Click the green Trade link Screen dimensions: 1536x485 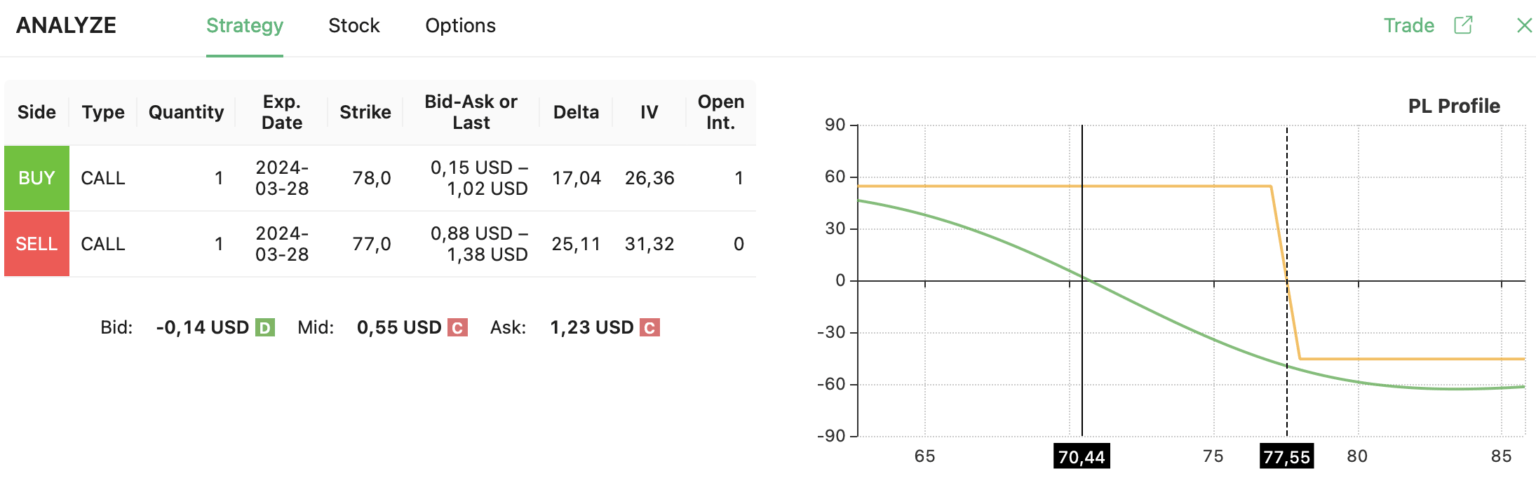[1409, 26]
